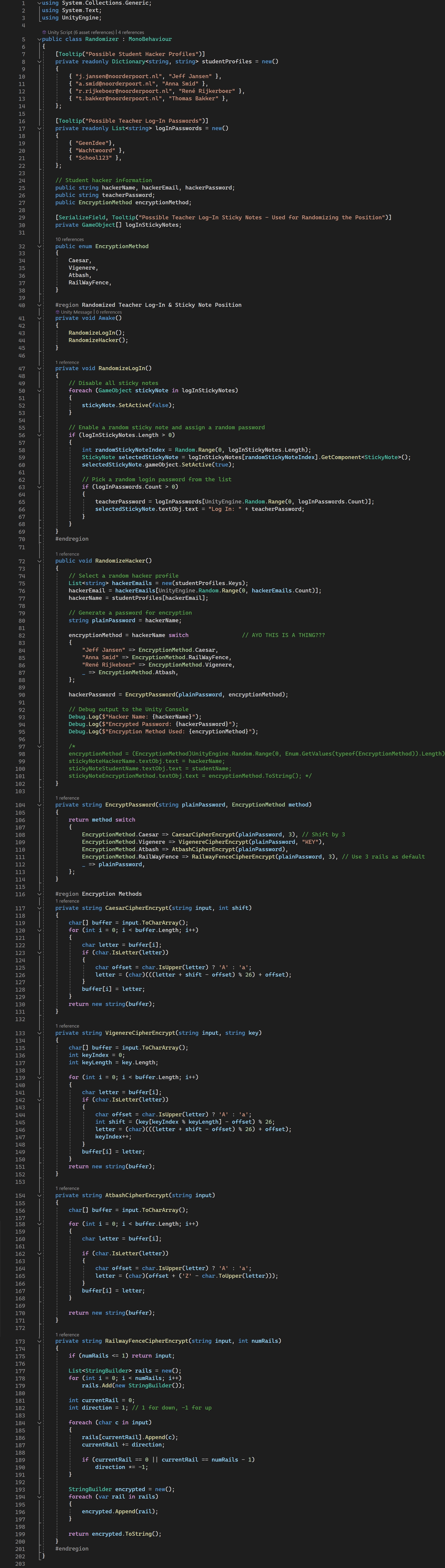Click line number 203 in the gutter
This screenshot has height=1568, width=445.
(20, 1564)
